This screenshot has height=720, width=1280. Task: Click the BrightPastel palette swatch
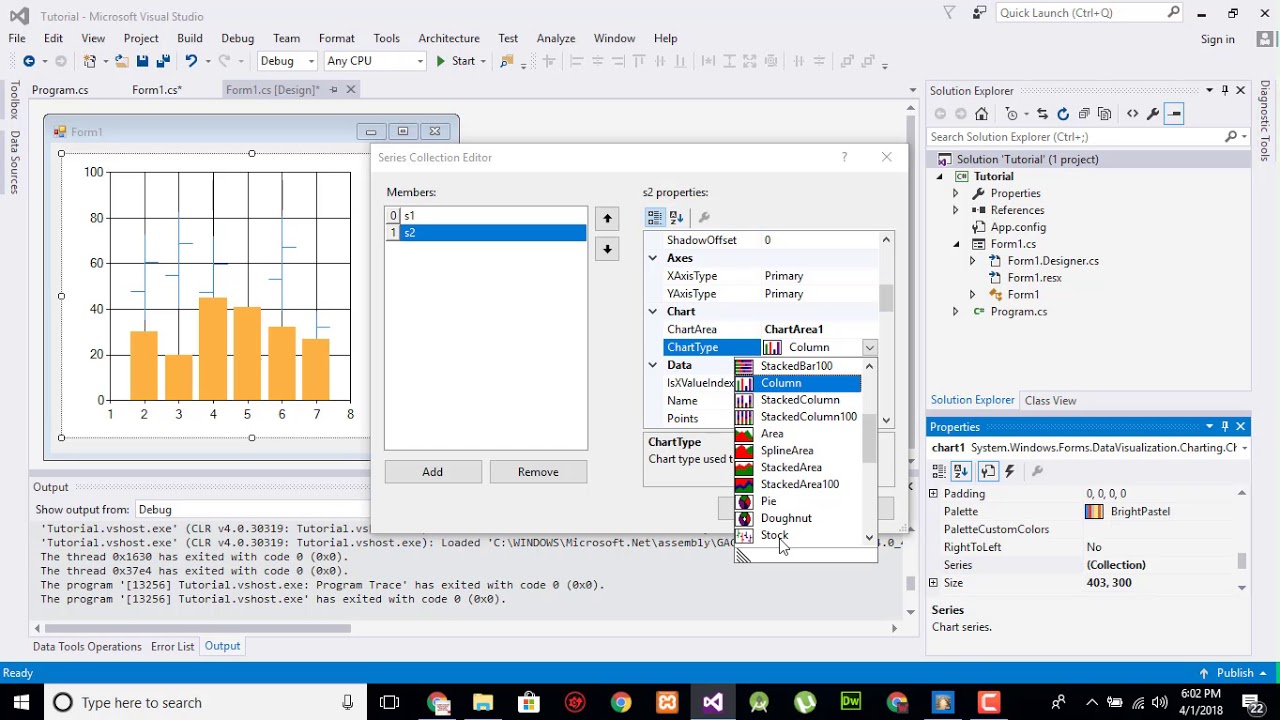point(1094,512)
